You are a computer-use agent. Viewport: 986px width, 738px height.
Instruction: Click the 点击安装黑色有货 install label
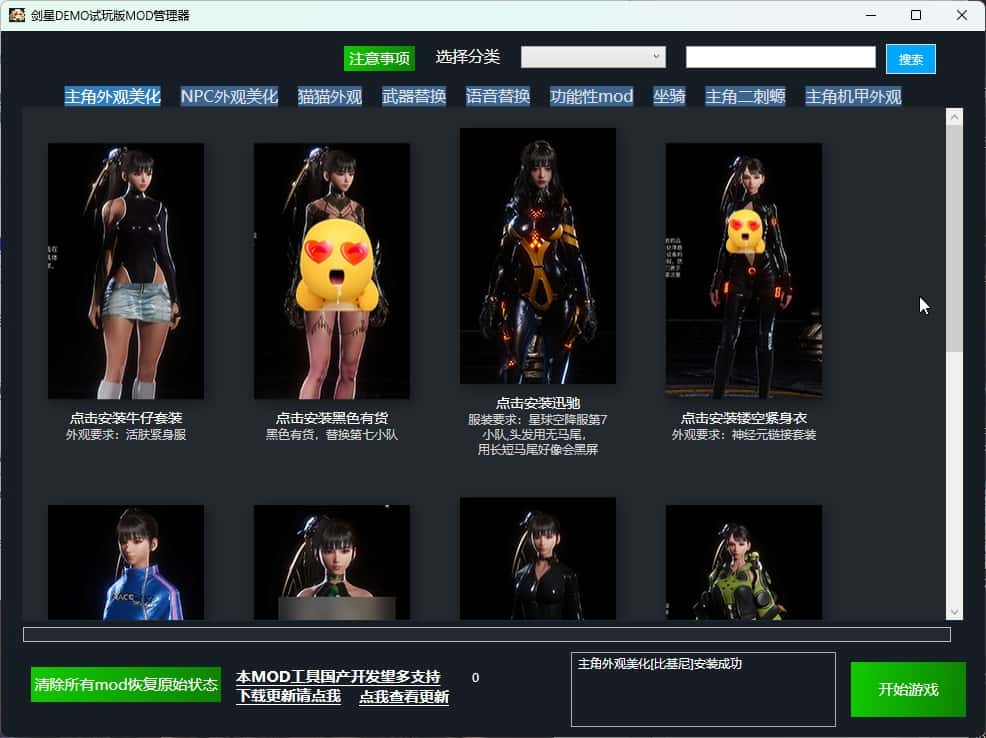pos(332,418)
